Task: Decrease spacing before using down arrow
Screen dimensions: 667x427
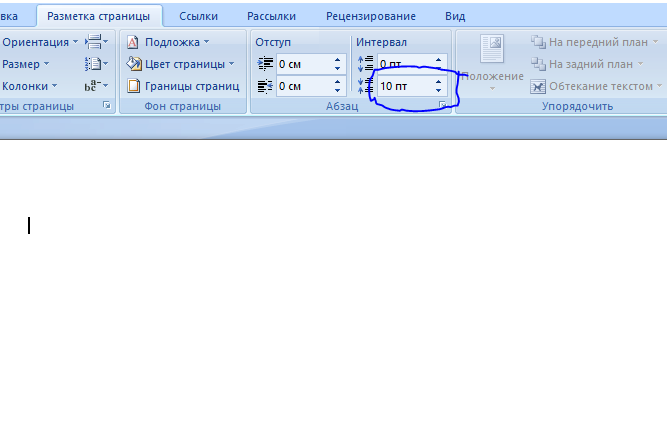Action: point(438,69)
